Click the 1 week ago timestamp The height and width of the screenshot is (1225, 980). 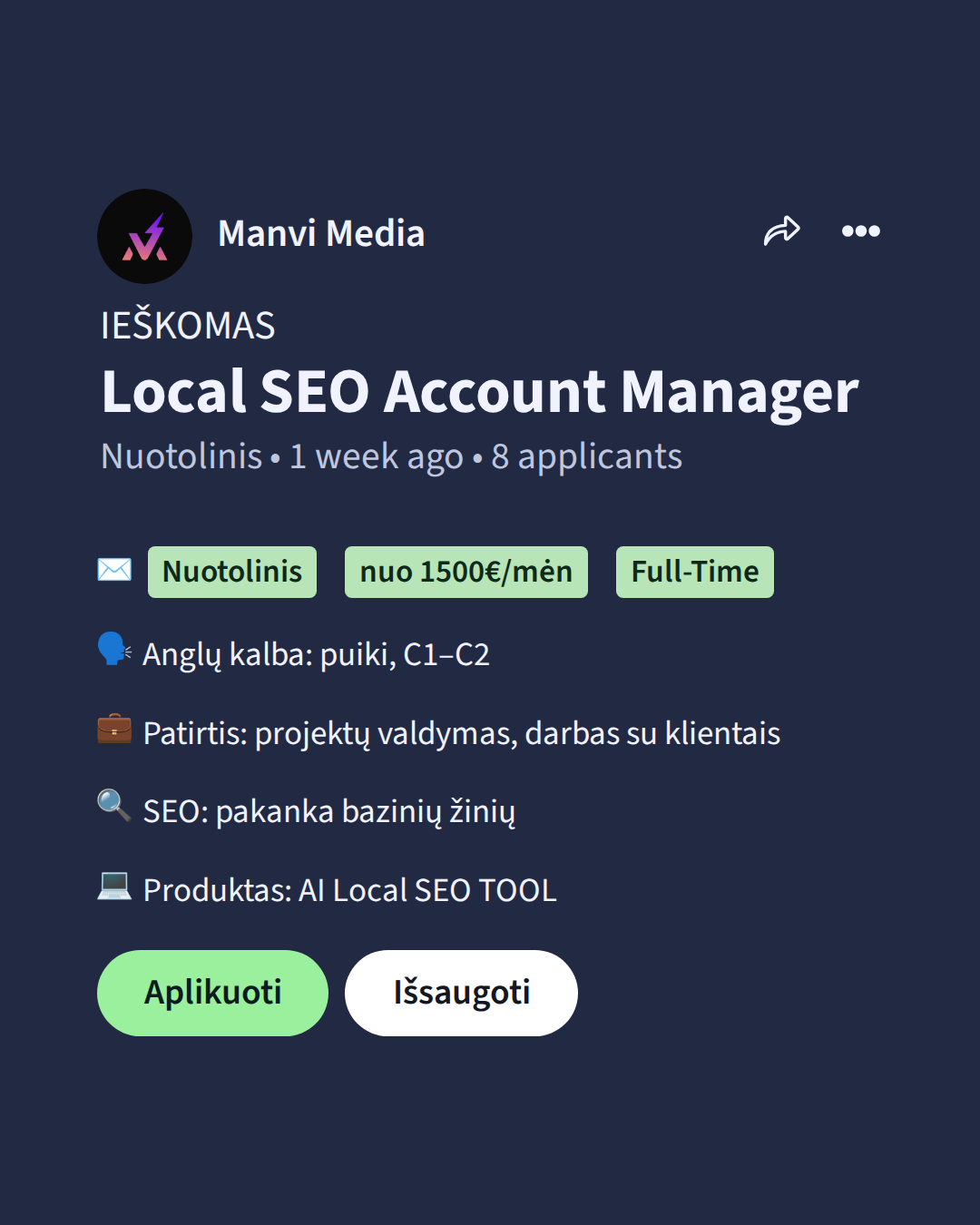click(x=376, y=456)
